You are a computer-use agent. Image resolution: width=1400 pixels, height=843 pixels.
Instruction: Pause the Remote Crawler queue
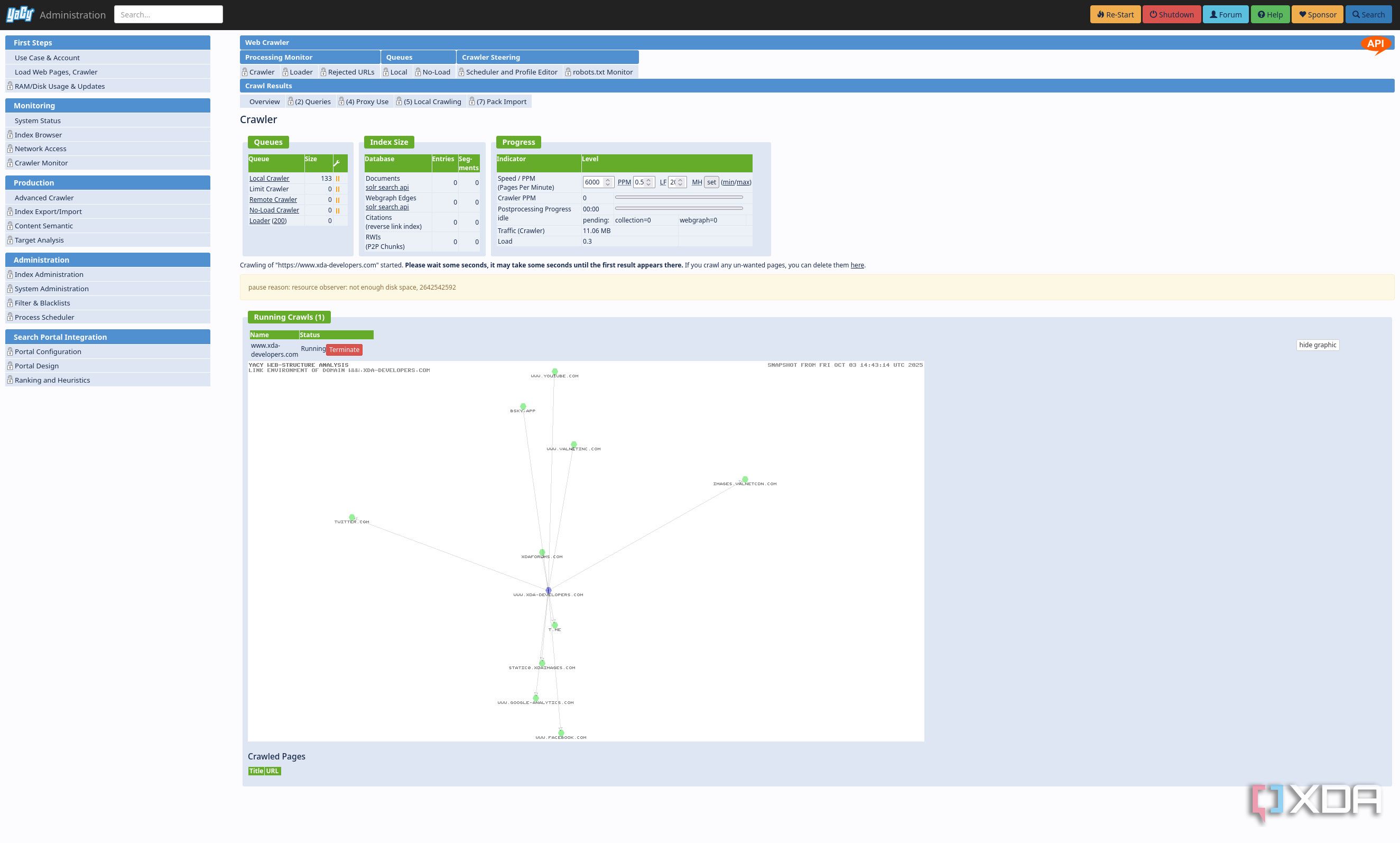pyautogui.click(x=337, y=200)
